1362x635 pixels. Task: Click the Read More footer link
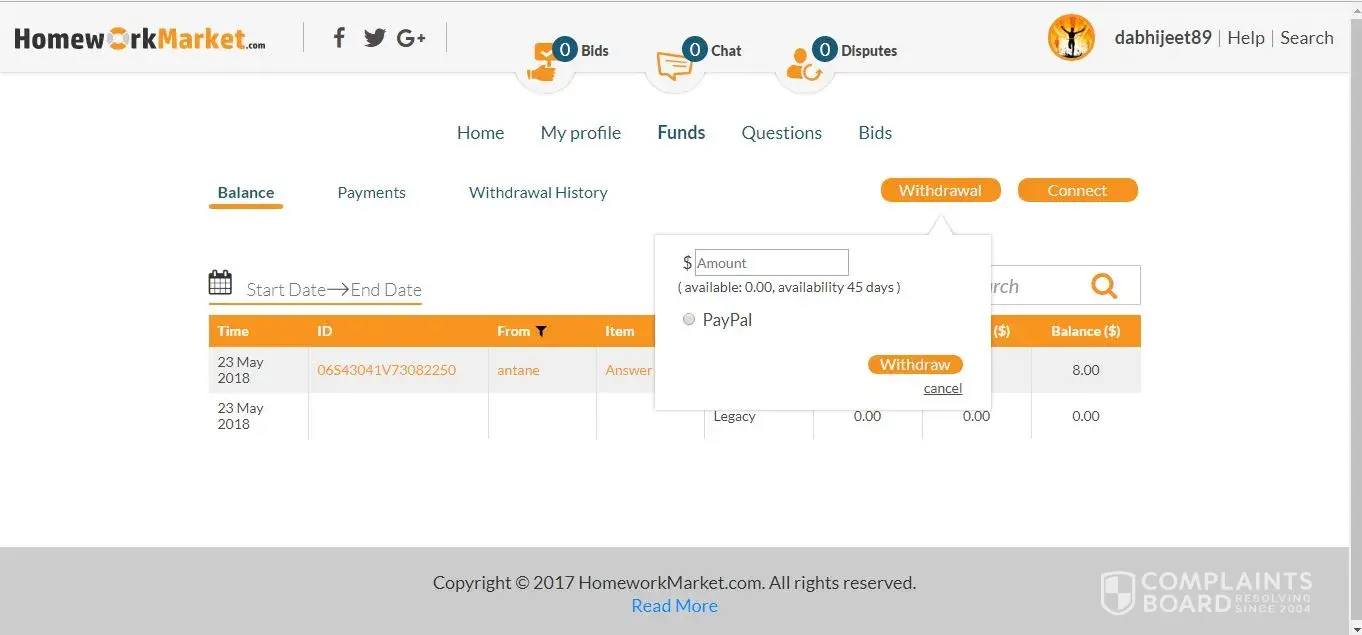coord(674,606)
